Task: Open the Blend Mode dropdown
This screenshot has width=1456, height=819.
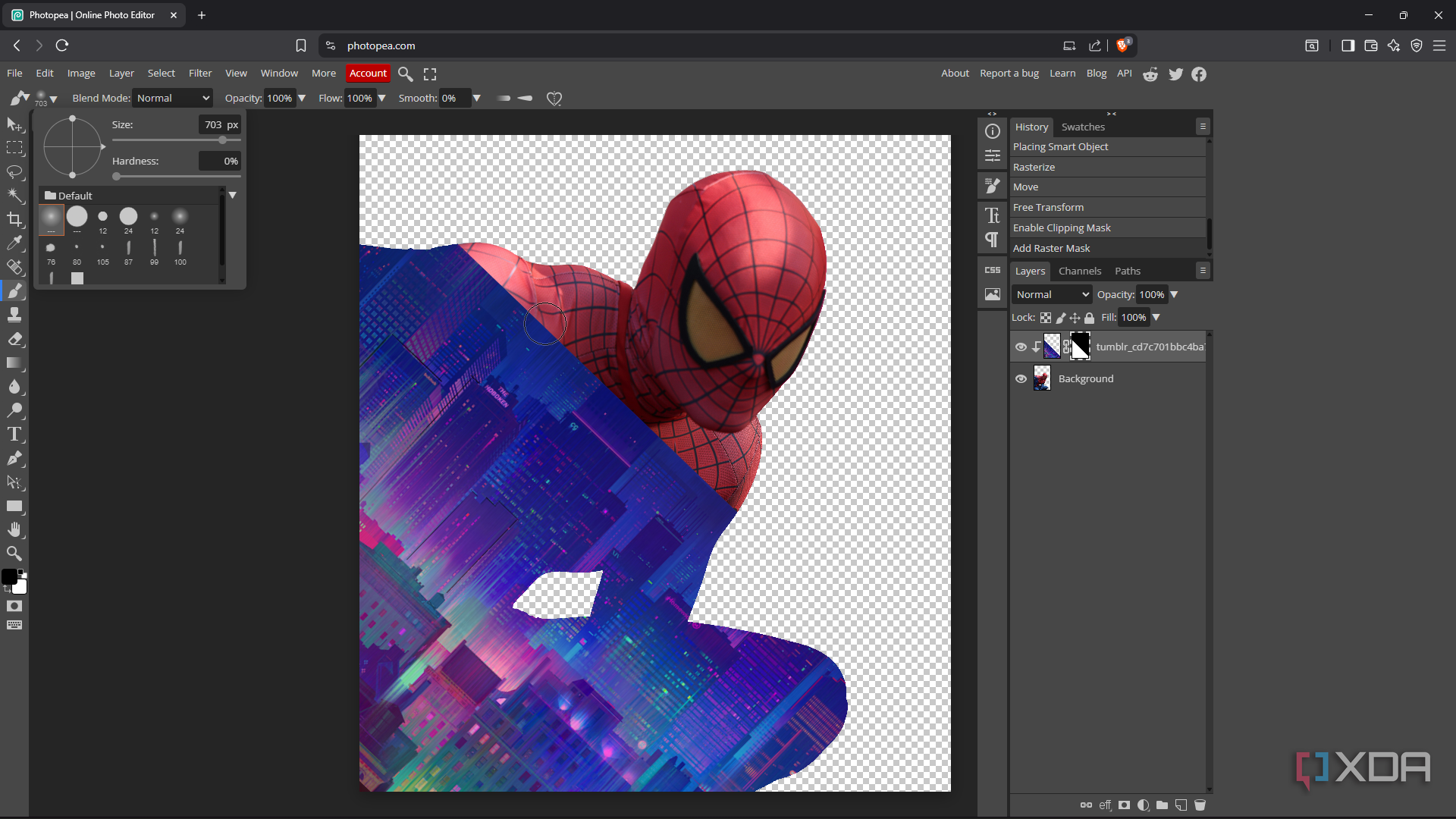Action: 172,98
